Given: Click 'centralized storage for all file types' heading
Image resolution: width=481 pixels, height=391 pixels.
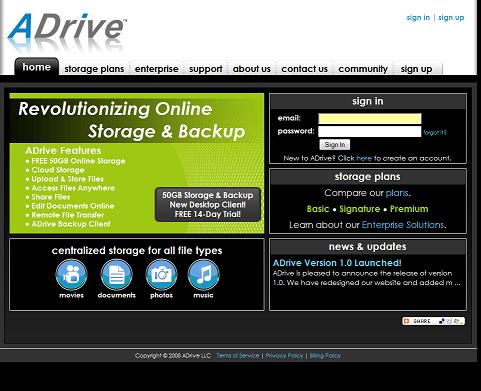Looking at the screenshot, I should pyautogui.click(x=137, y=251).
